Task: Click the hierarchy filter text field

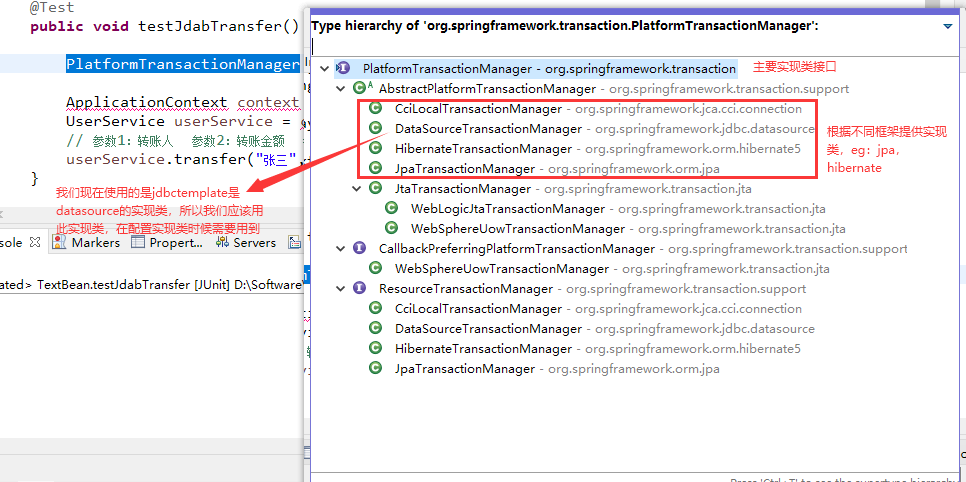Action: tap(635, 46)
